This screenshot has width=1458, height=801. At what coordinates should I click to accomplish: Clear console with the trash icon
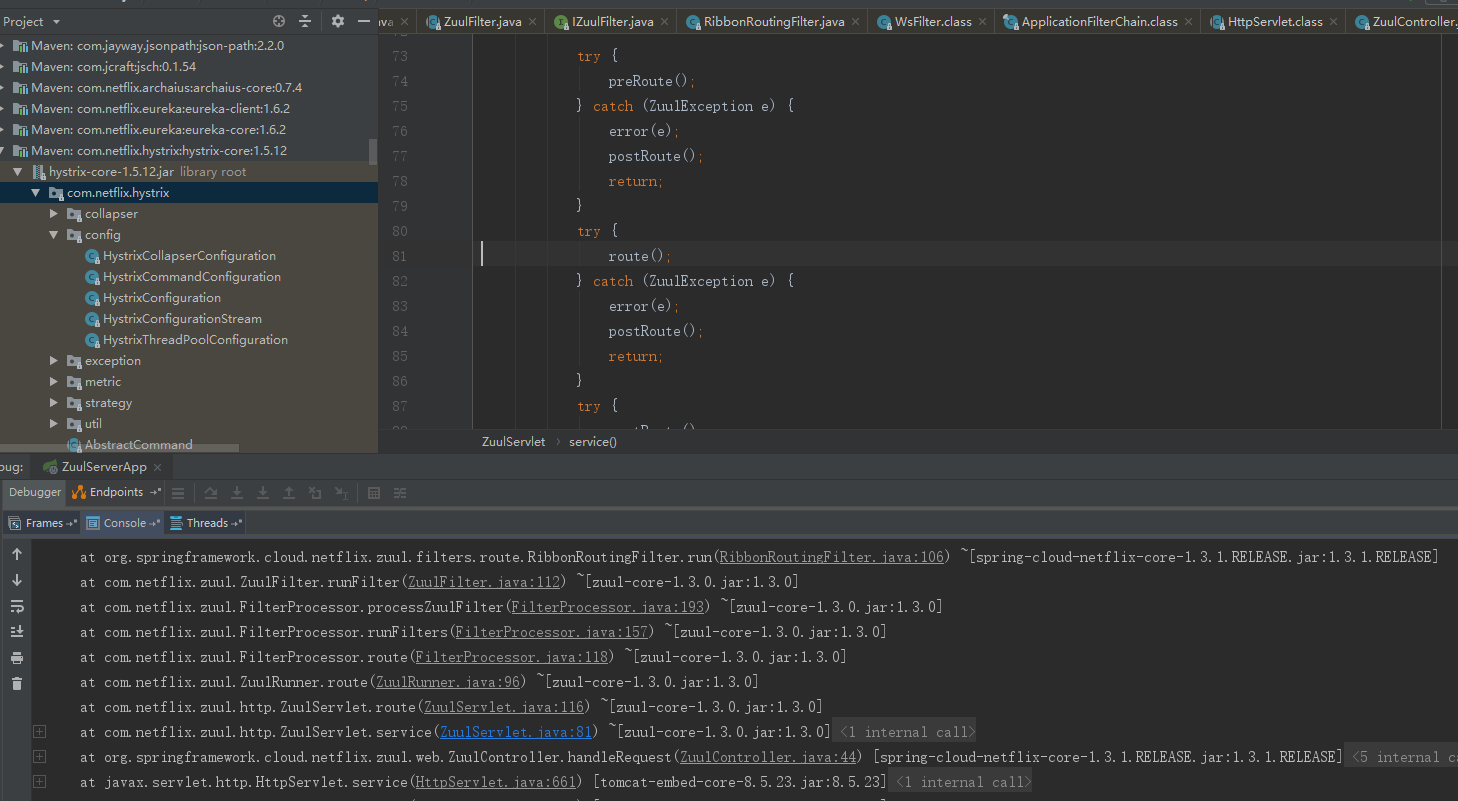[x=17, y=684]
